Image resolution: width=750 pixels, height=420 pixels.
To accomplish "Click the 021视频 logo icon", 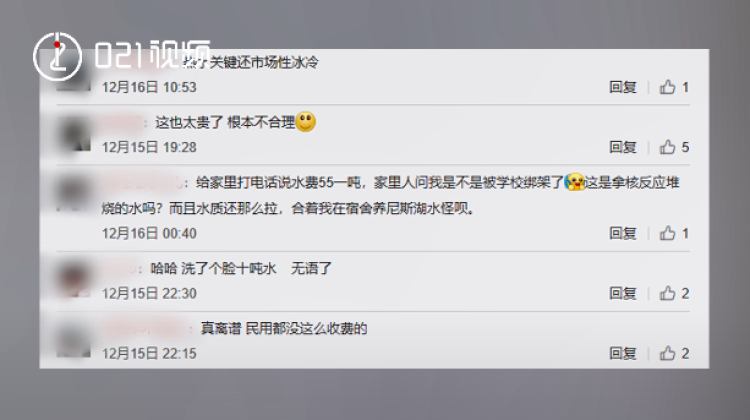I will [x=57, y=56].
